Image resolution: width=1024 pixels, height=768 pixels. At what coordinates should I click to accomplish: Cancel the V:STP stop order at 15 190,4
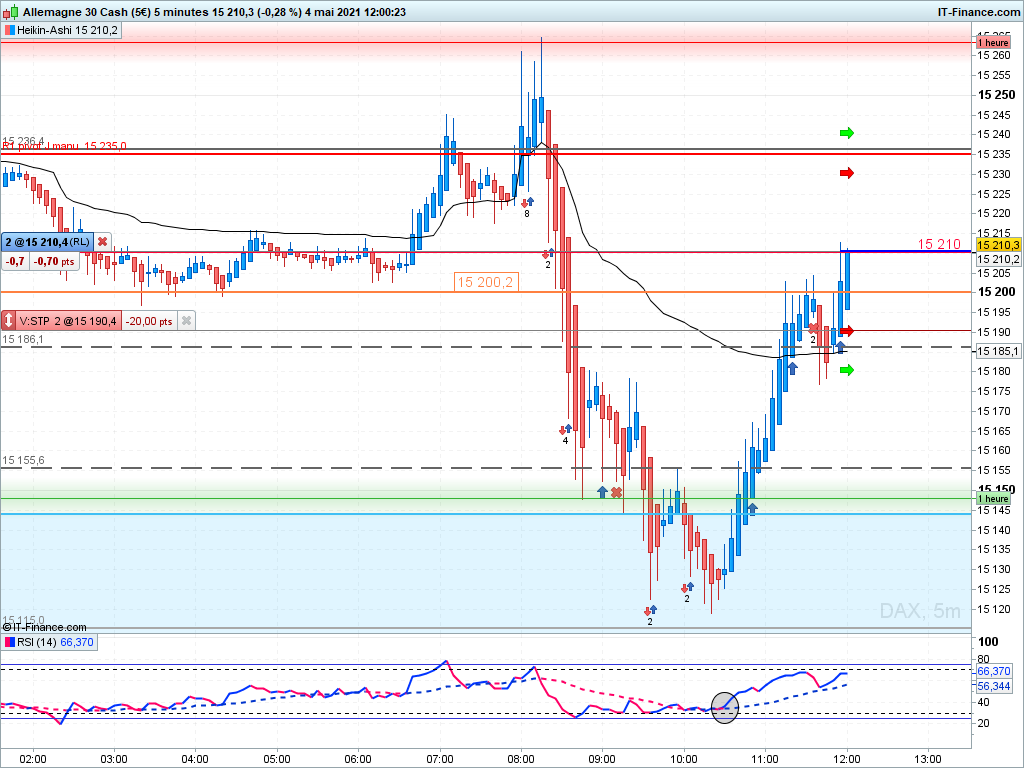tap(186, 321)
